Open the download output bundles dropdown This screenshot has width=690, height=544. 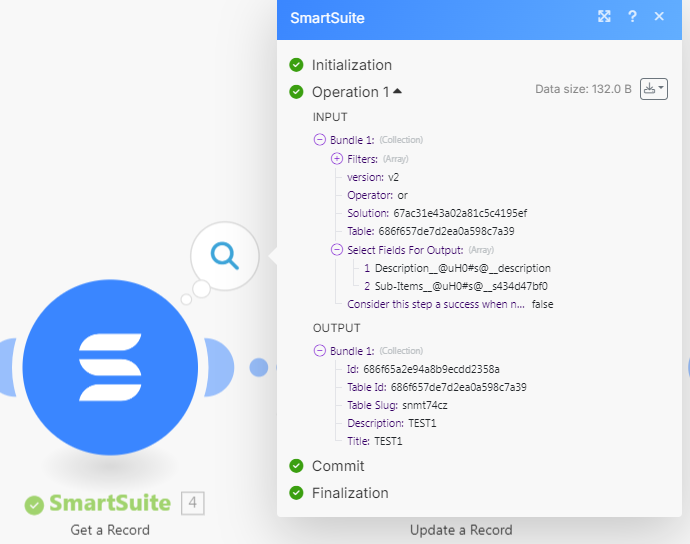[653, 89]
